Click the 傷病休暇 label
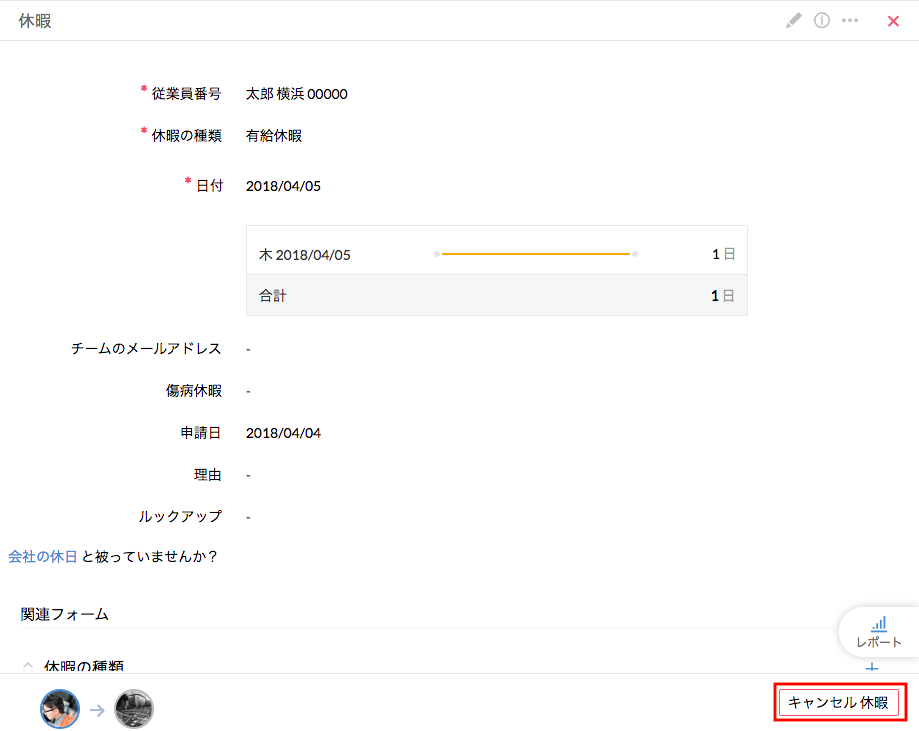 click(193, 391)
